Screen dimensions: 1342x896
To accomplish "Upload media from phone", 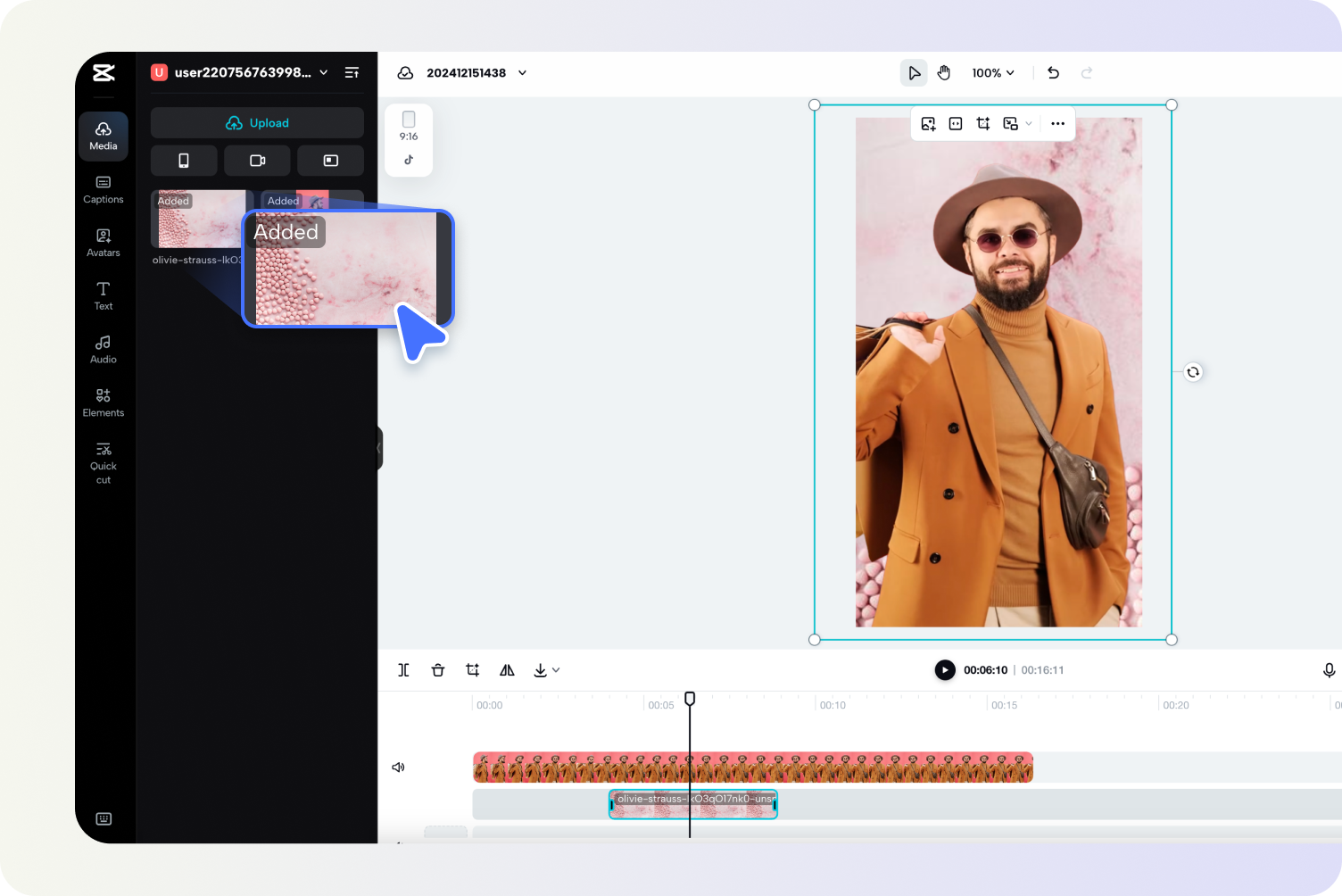I will (x=184, y=161).
